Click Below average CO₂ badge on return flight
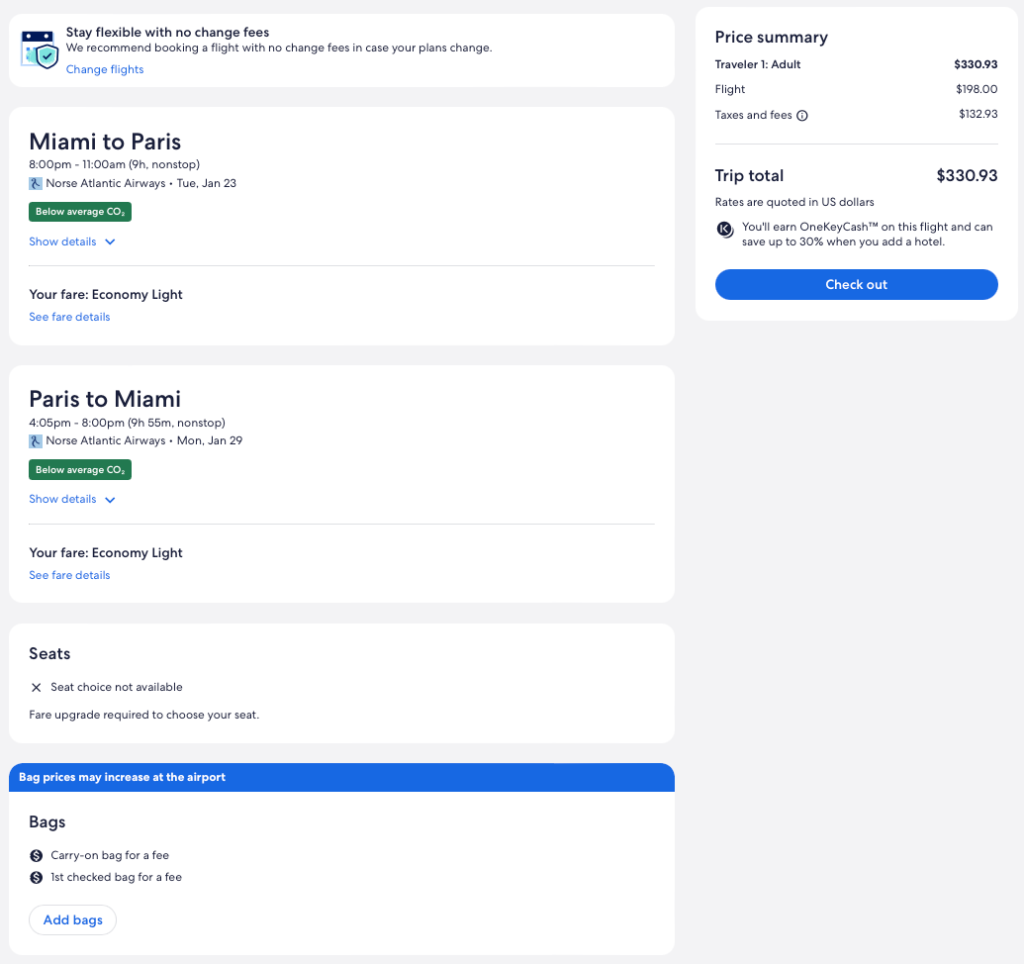Viewport: 1024px width, 964px height. 80,470
